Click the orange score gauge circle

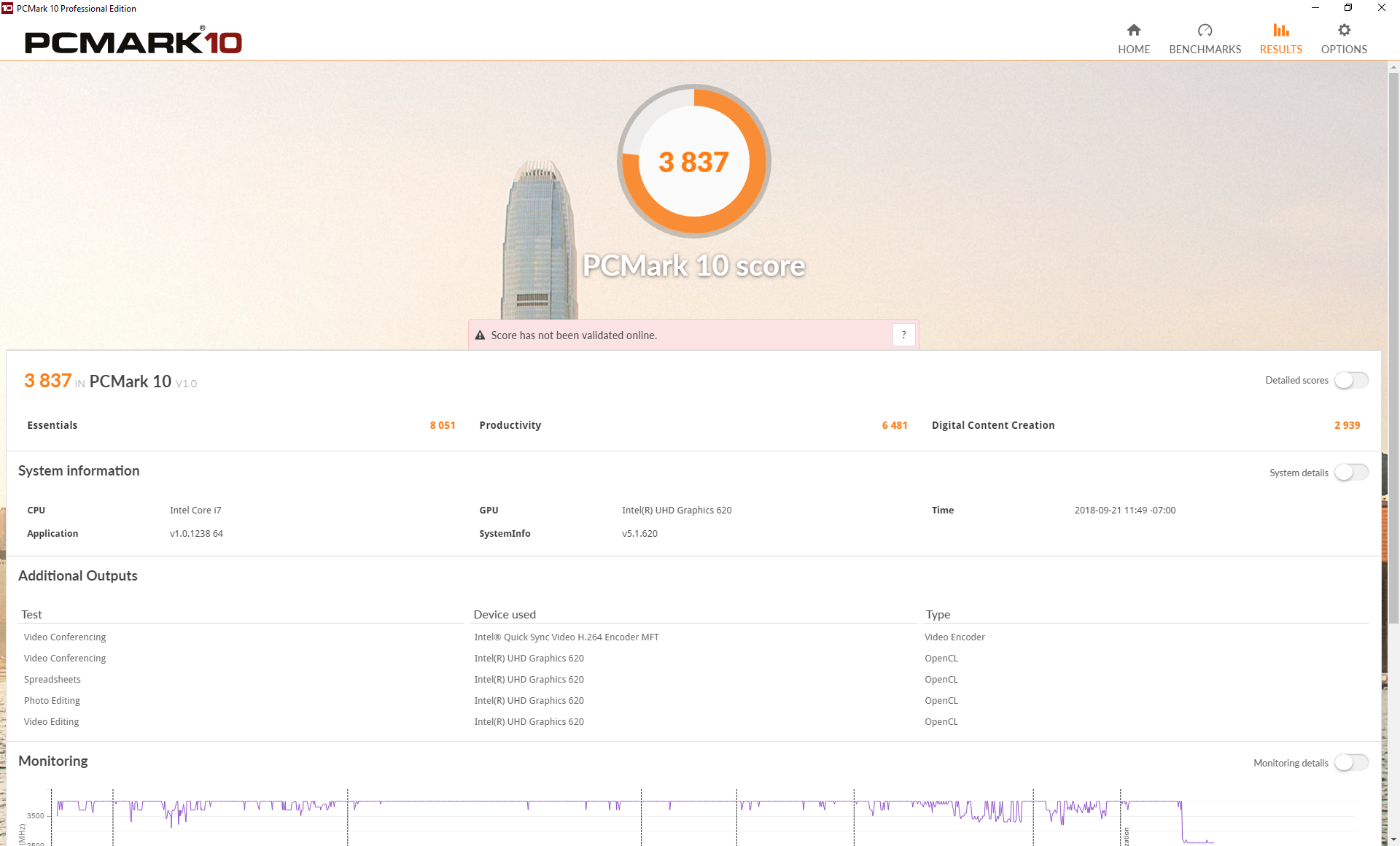point(693,161)
